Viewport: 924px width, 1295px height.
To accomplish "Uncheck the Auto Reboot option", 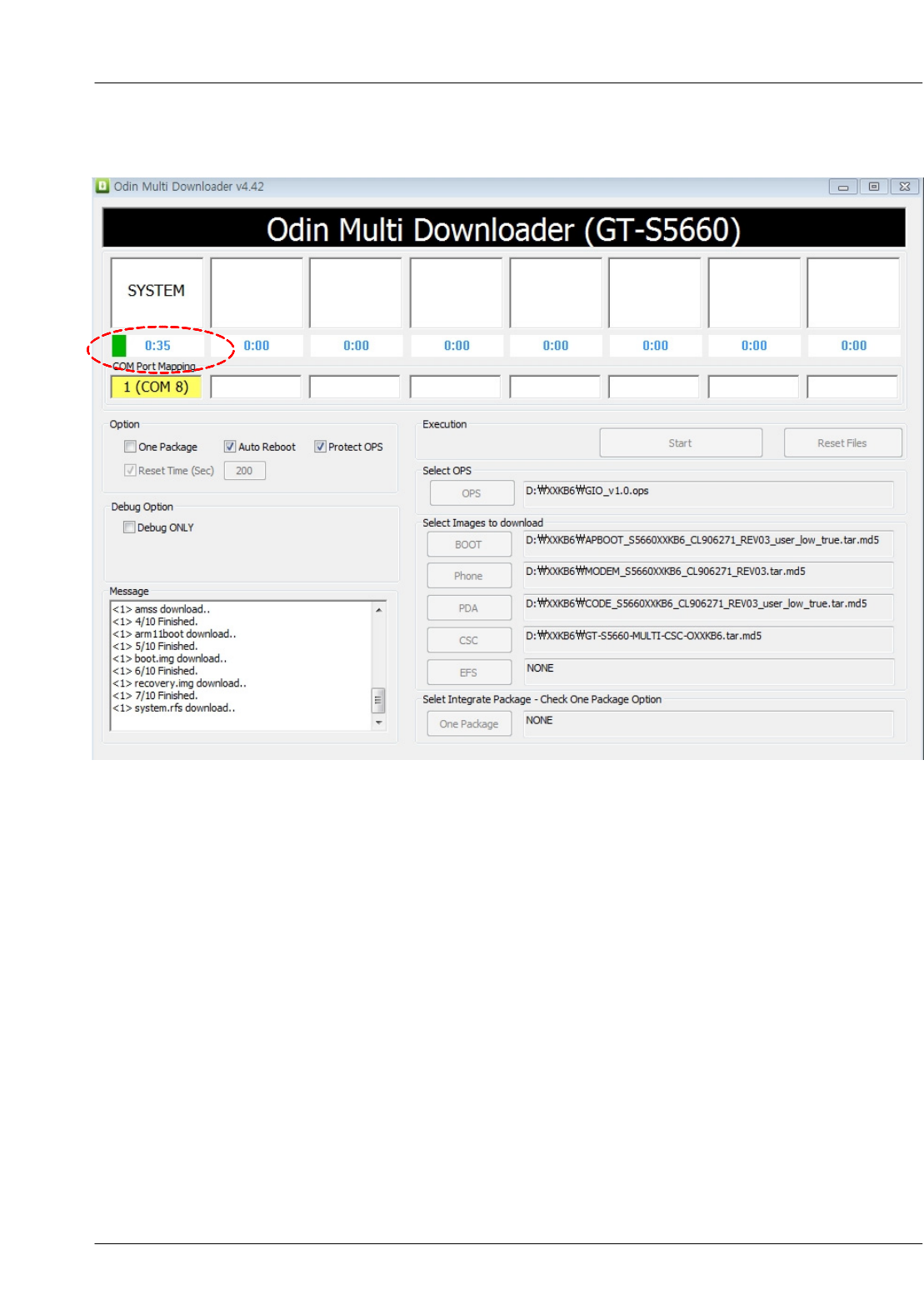I will point(230,447).
